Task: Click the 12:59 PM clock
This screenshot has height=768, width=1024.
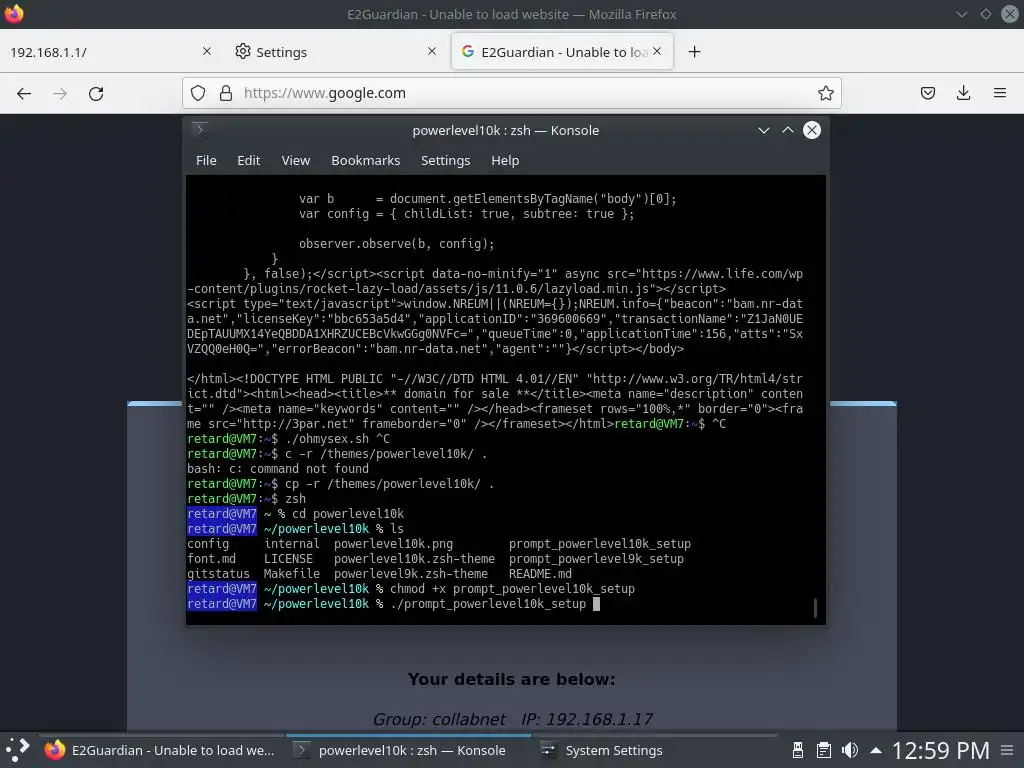Action: [940, 750]
